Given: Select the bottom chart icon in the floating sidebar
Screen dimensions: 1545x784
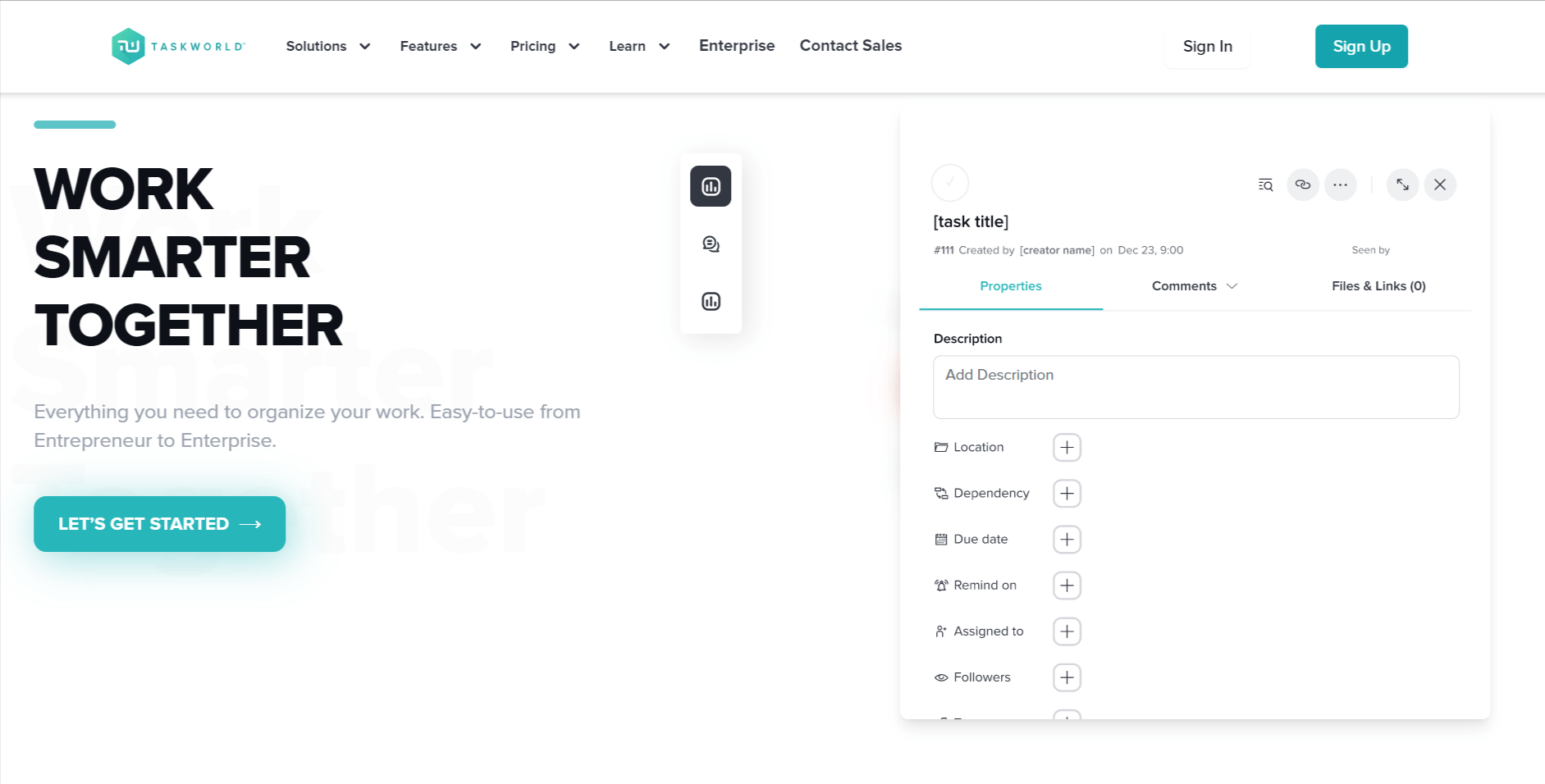Looking at the screenshot, I should (710, 301).
